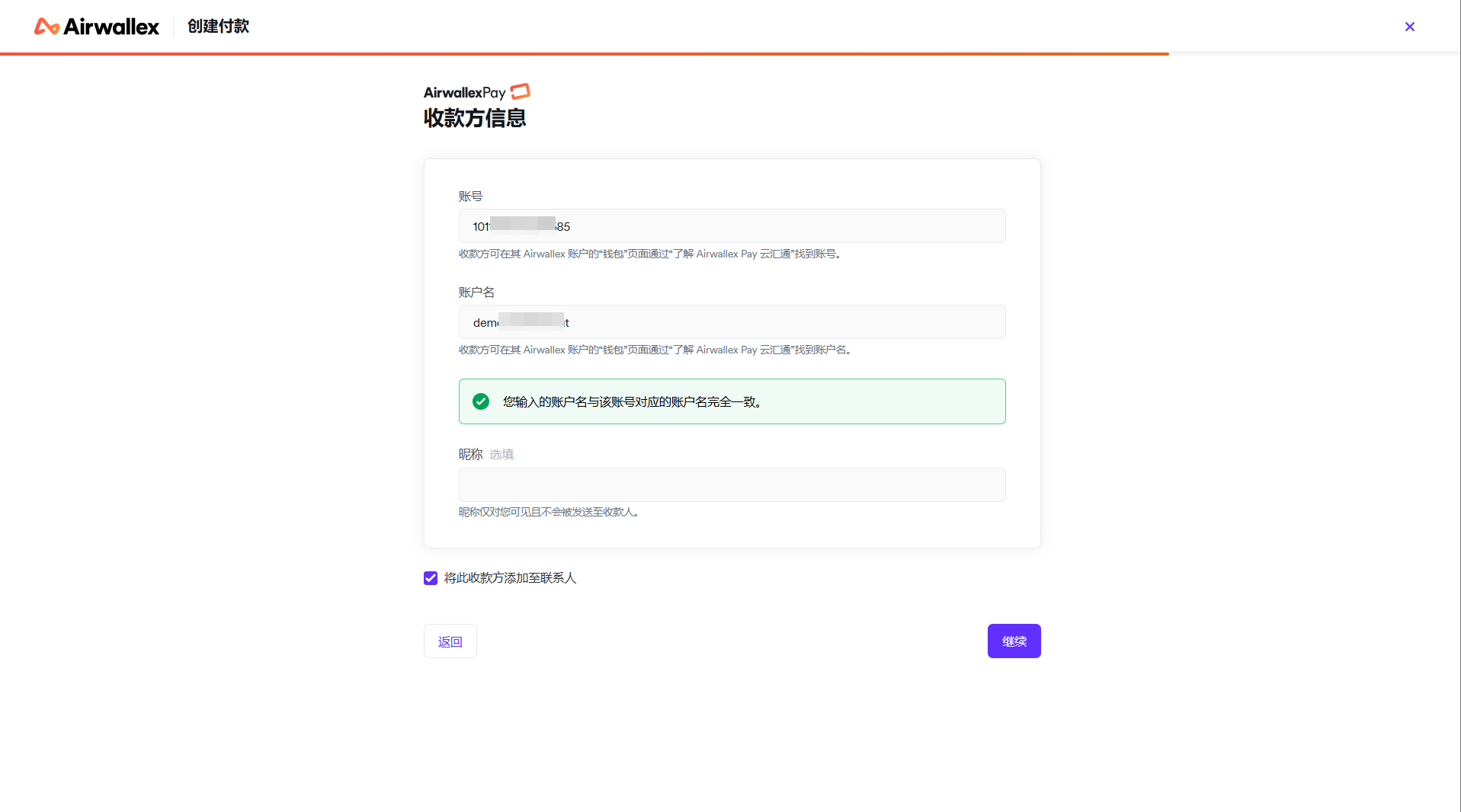Click the 收款方信息 page heading

click(475, 118)
